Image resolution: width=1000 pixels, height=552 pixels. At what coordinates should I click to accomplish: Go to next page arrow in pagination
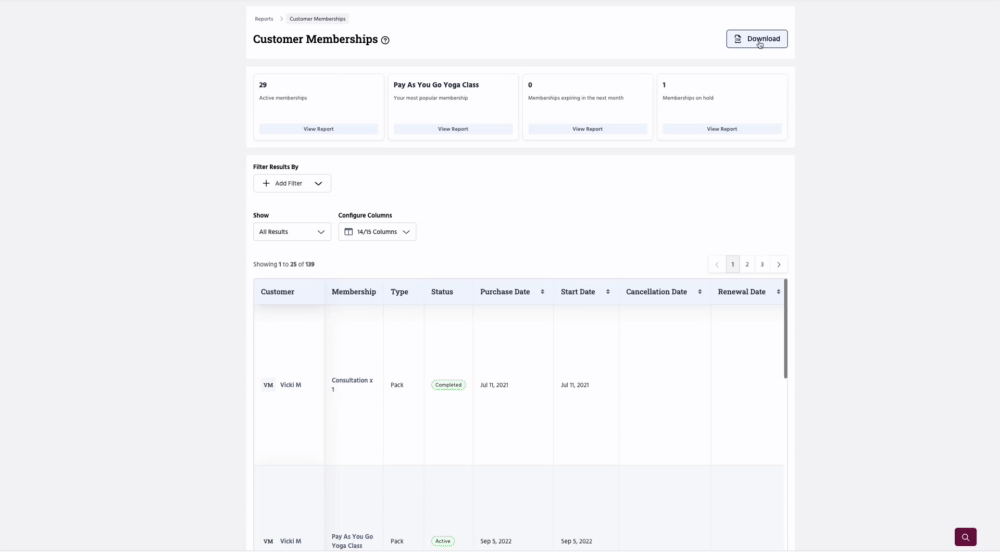coord(779,265)
